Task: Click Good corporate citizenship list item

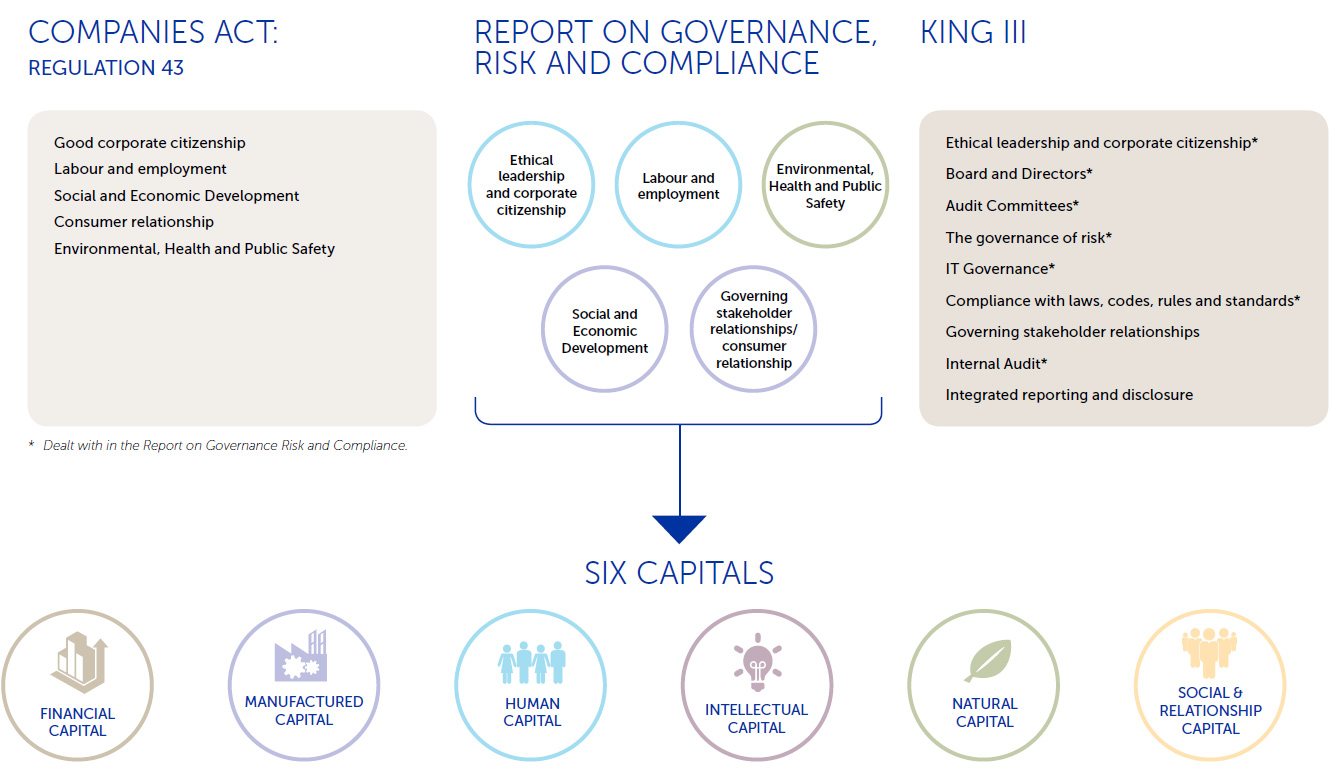Action: 150,143
